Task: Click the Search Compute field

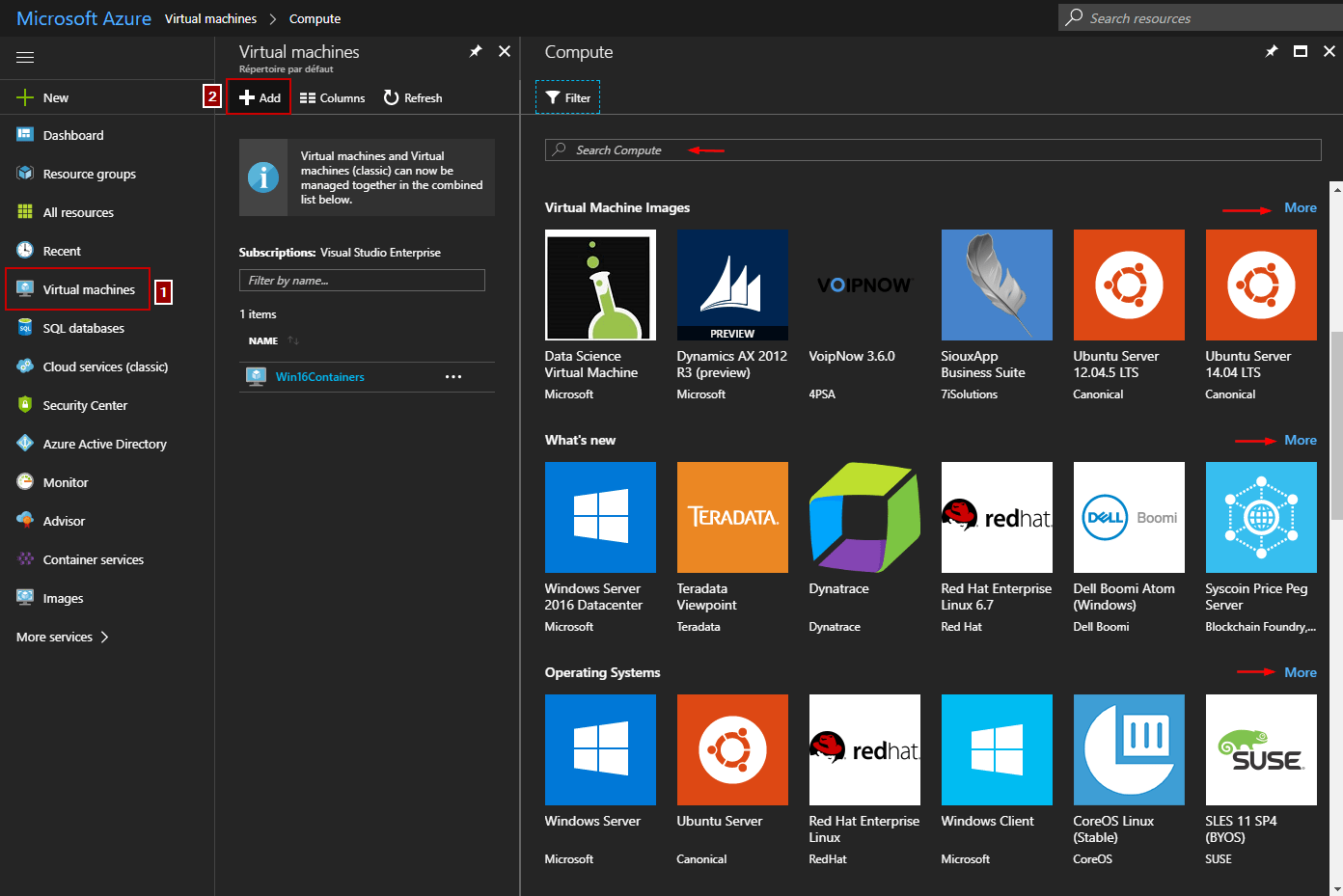Action: click(933, 149)
